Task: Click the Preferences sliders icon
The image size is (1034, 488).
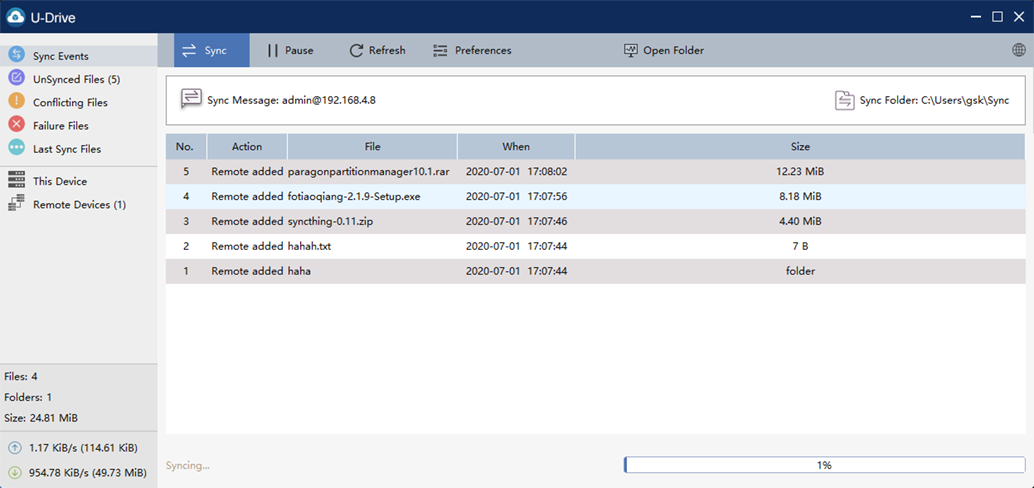Action: click(x=441, y=50)
